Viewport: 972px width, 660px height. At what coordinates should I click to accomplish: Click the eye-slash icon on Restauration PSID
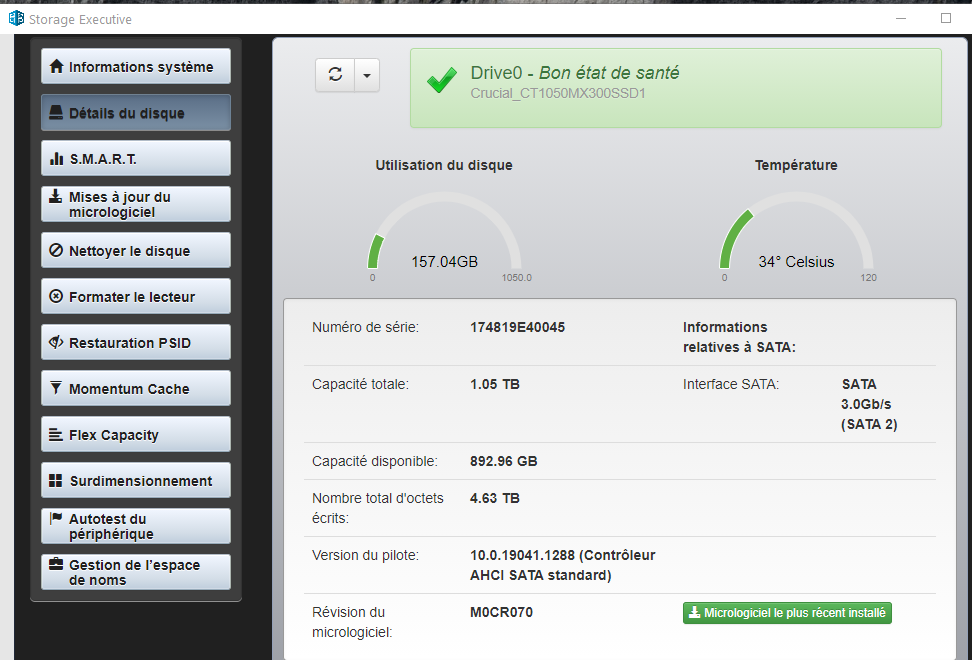(56, 342)
